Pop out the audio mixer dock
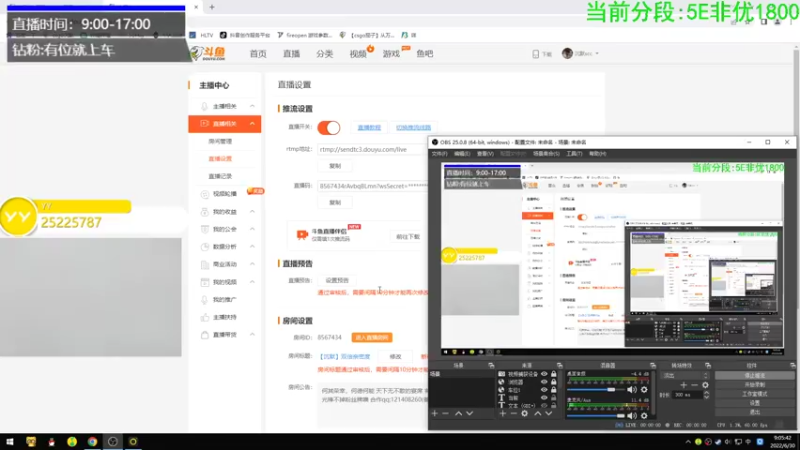 click(653, 365)
